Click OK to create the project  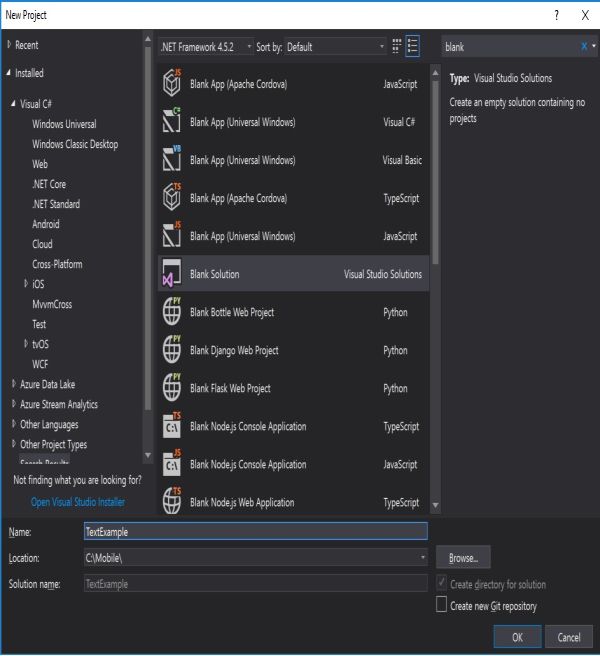[517, 637]
